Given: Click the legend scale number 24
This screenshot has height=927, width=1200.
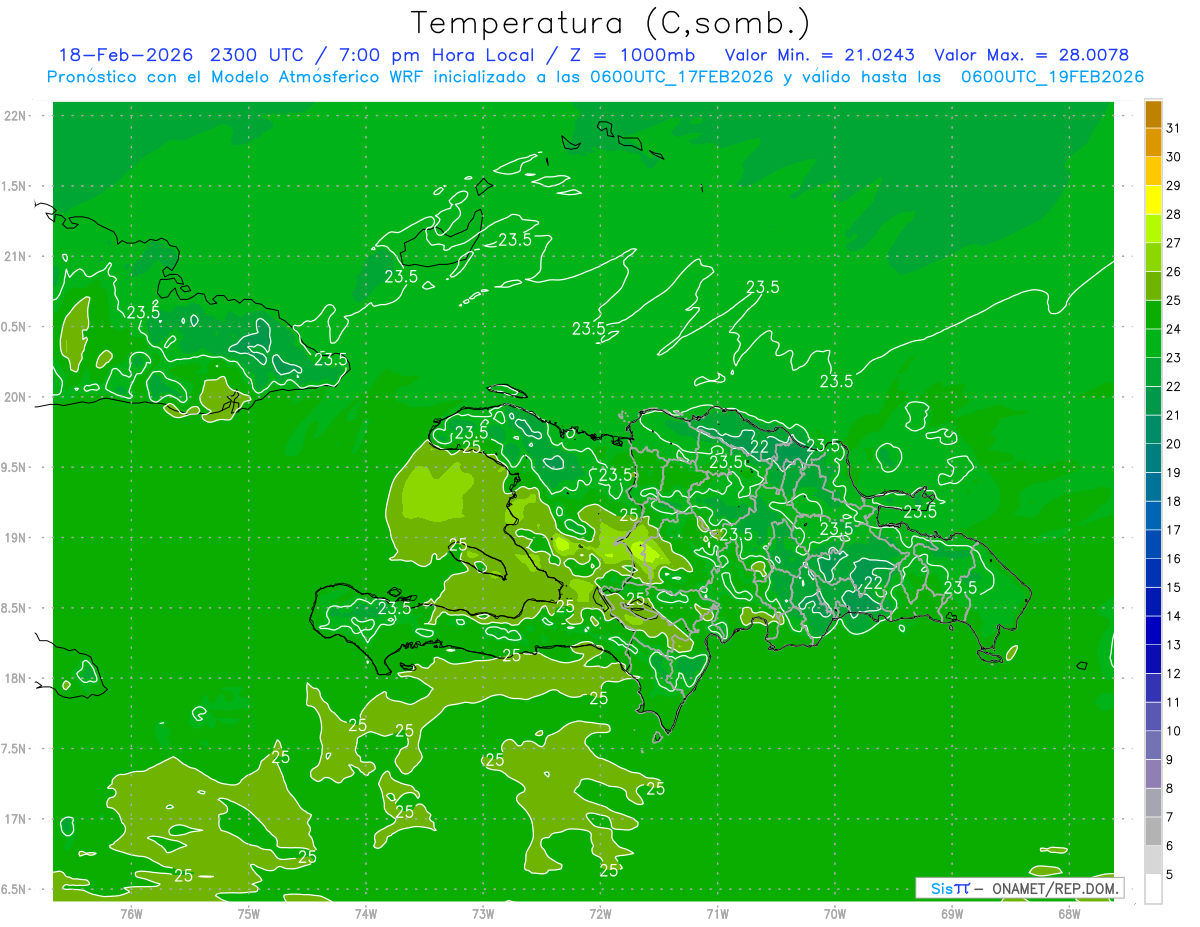Looking at the screenshot, I should [x=1174, y=329].
